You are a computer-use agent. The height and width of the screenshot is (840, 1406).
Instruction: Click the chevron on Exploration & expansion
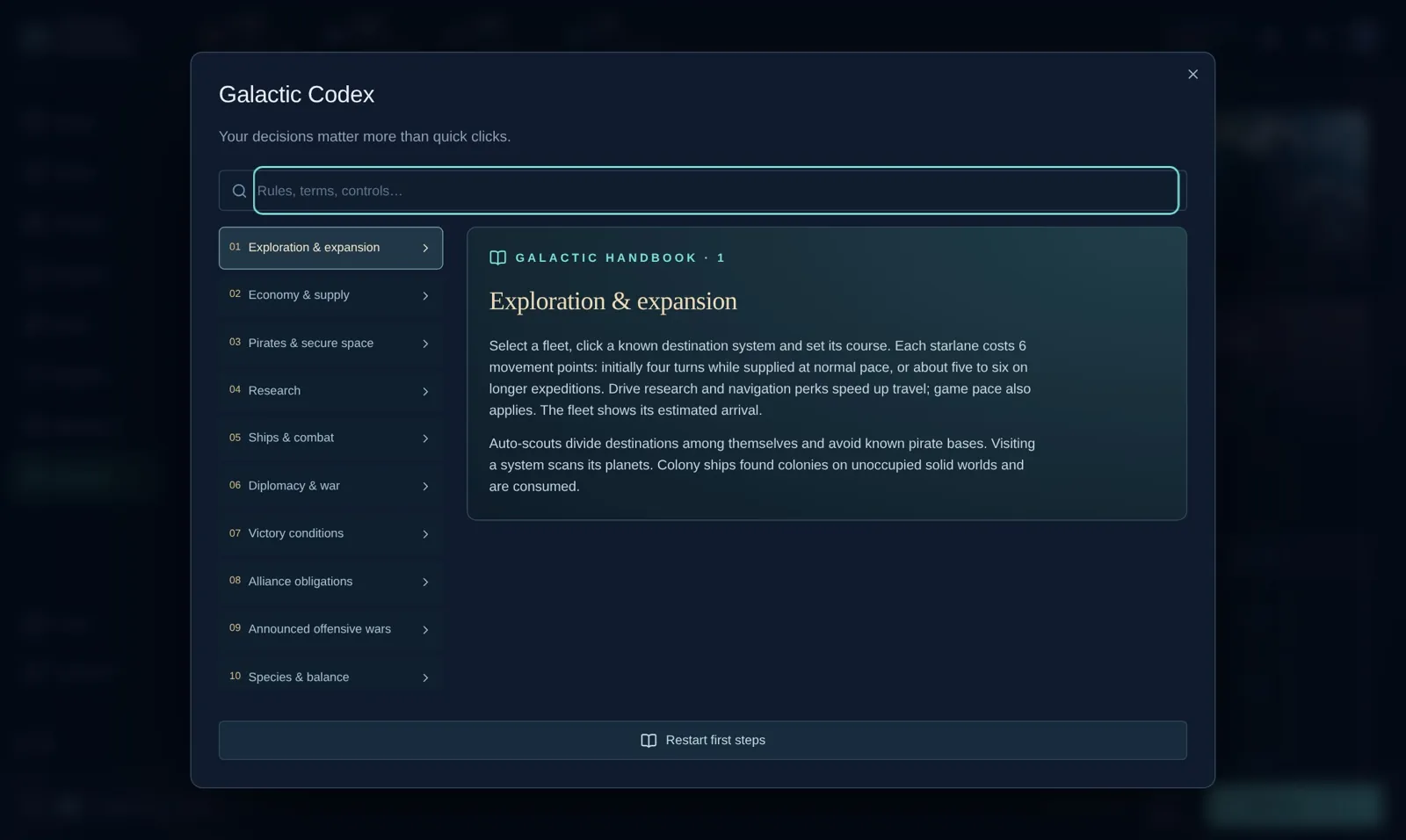tap(425, 248)
